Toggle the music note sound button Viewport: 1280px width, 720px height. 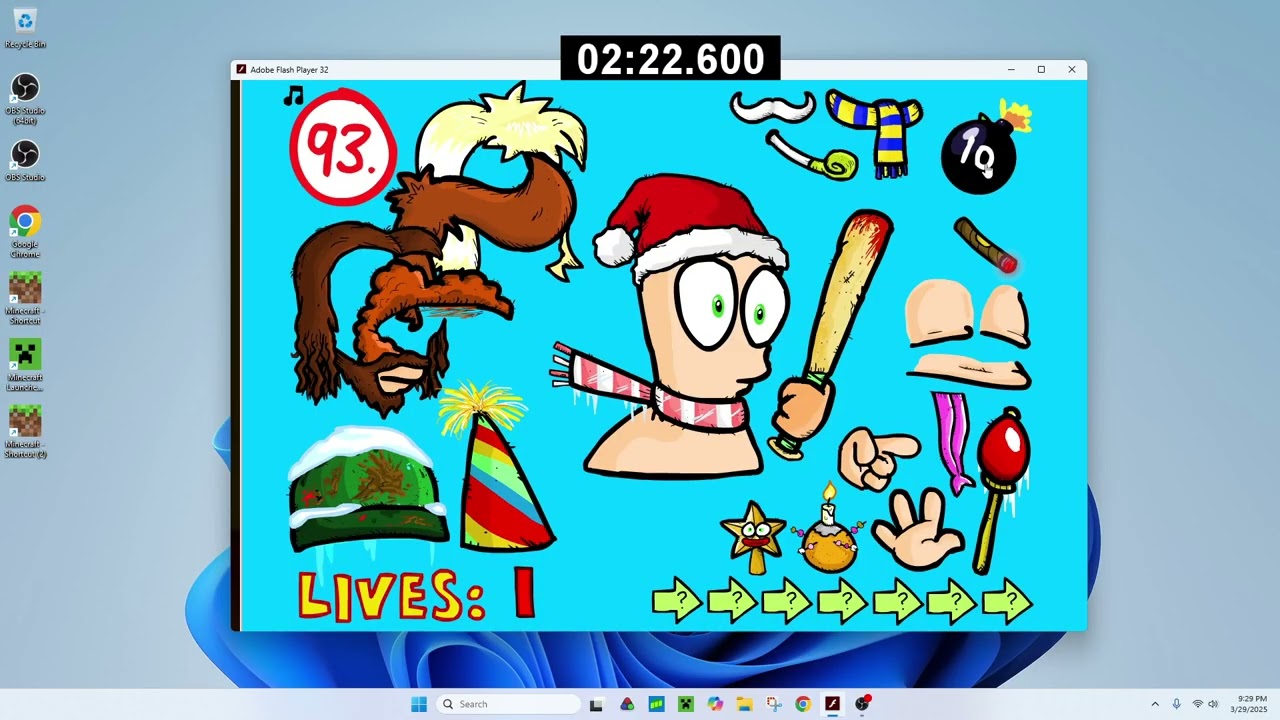point(293,96)
